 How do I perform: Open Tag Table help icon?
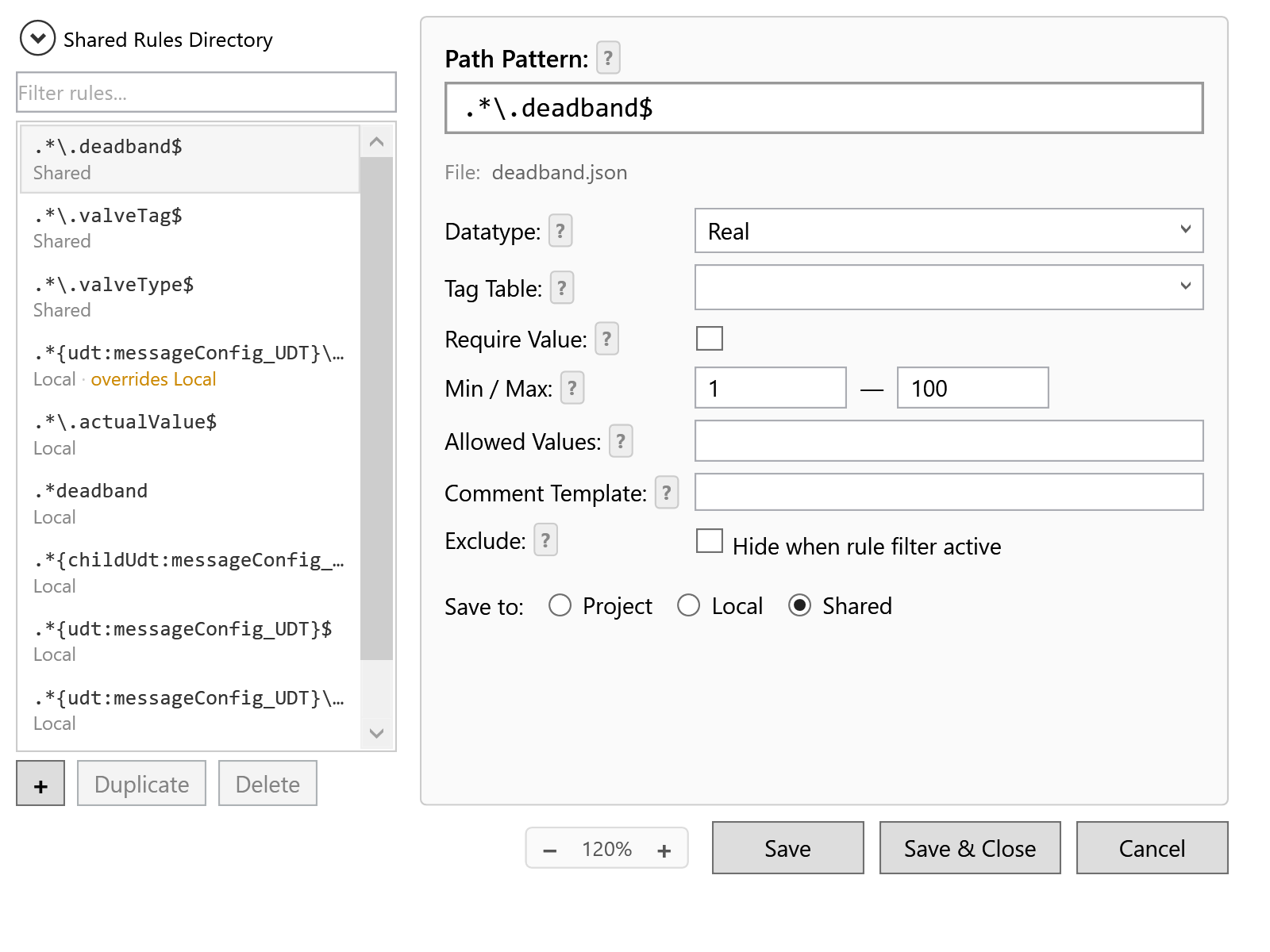(562, 288)
